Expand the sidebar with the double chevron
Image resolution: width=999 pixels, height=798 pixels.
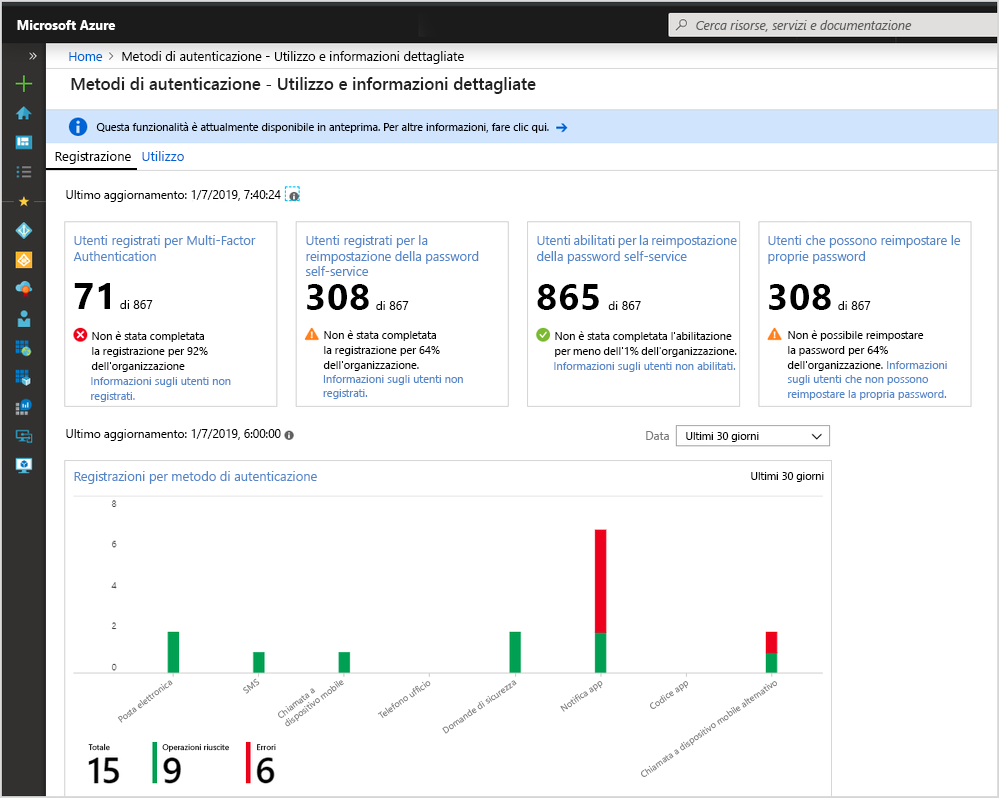tap(32, 56)
